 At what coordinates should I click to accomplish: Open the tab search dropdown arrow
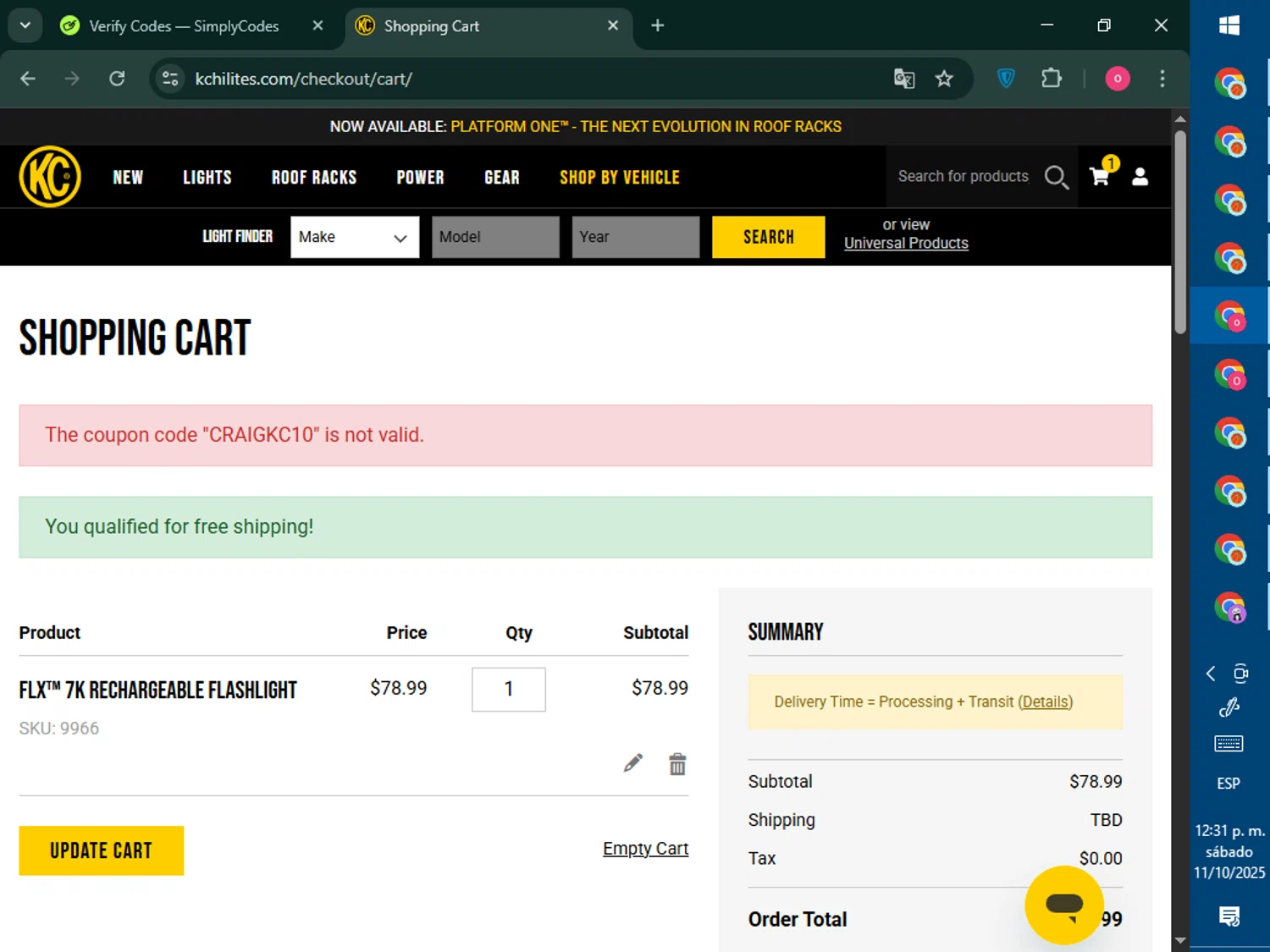tap(25, 25)
